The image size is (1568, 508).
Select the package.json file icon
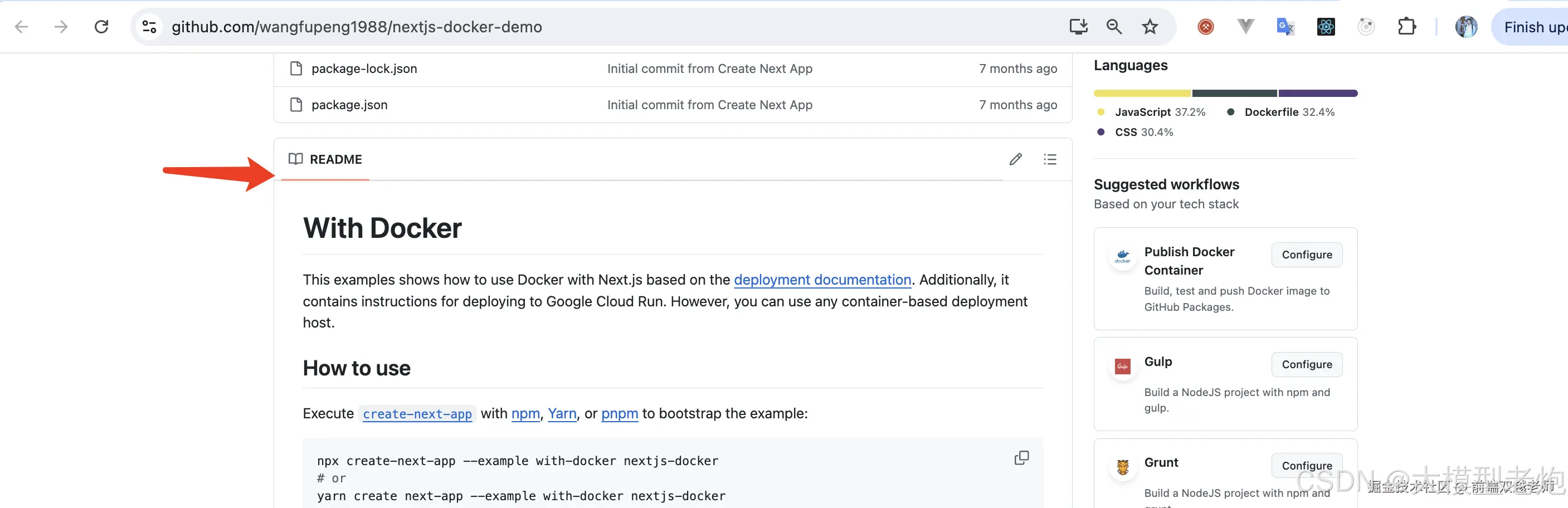(296, 104)
